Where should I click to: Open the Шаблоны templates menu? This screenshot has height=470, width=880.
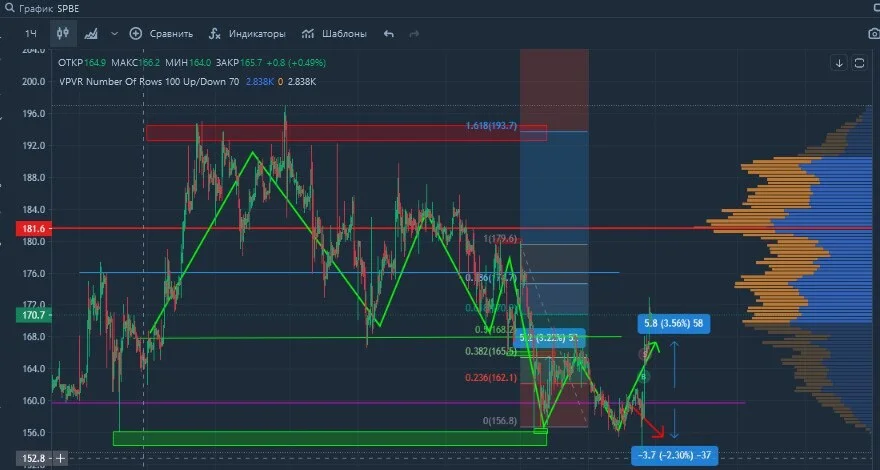pyautogui.click(x=334, y=34)
